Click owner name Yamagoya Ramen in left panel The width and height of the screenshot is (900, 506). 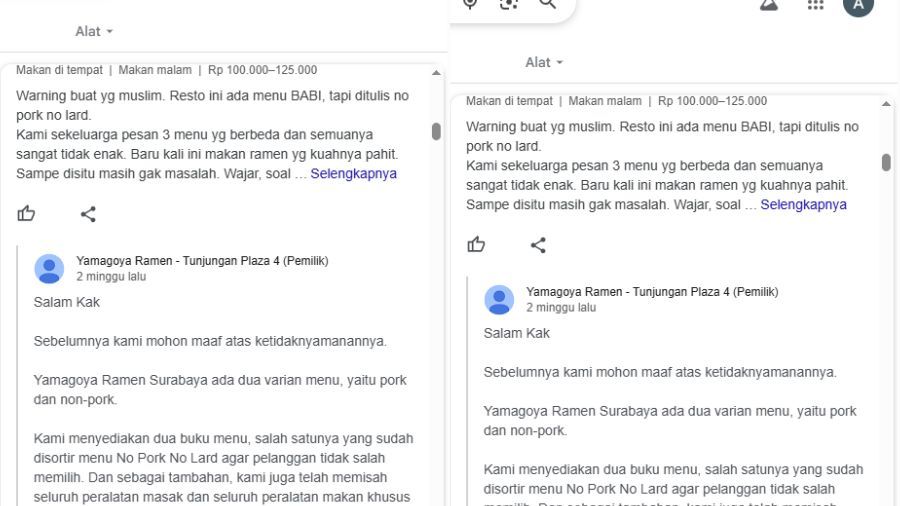(x=202, y=260)
